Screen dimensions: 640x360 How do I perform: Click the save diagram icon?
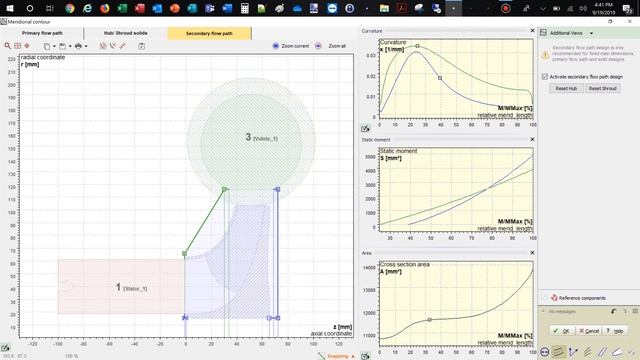tap(62, 46)
